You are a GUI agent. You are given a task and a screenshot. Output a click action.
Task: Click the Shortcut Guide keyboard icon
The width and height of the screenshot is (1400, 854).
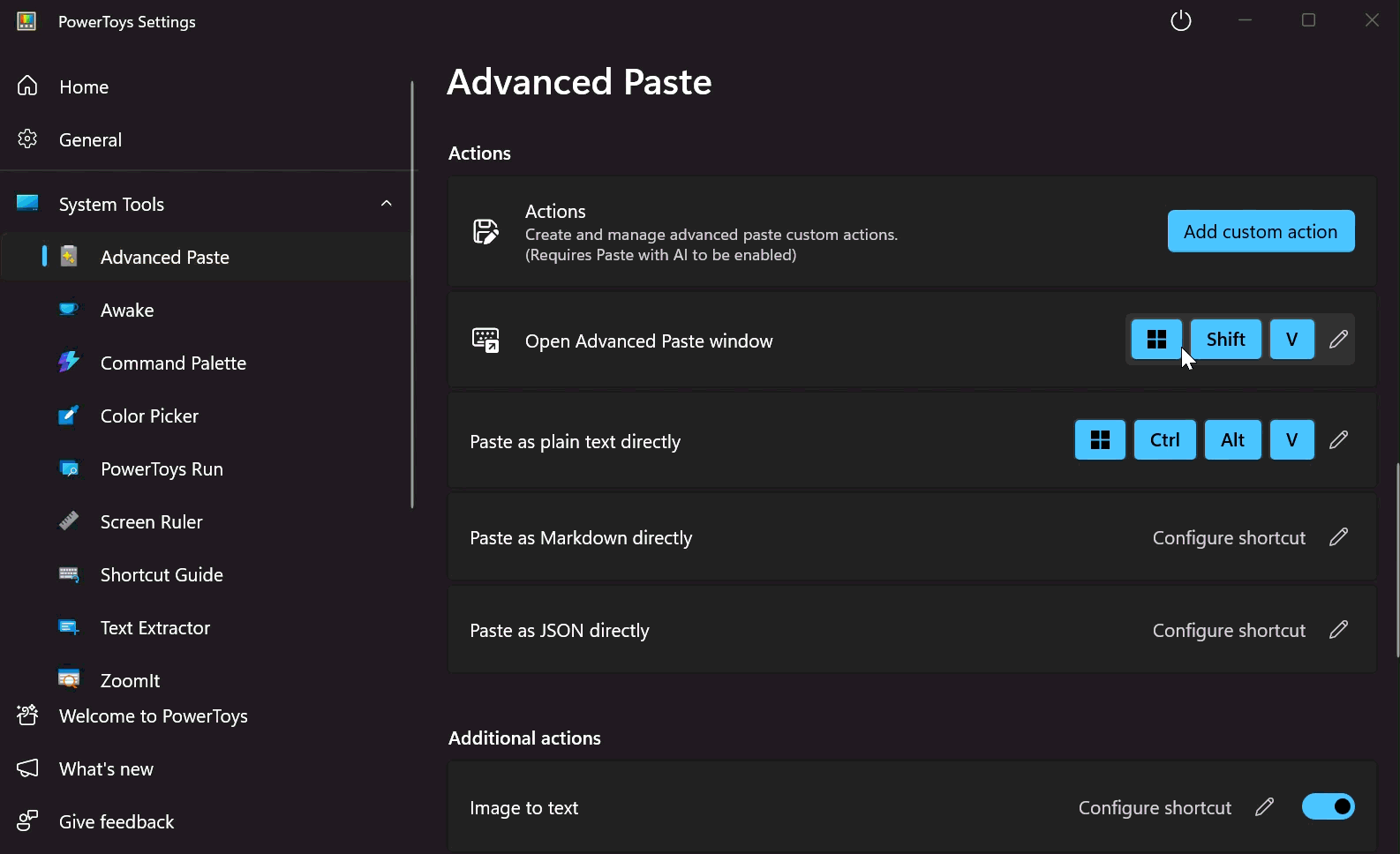69,574
